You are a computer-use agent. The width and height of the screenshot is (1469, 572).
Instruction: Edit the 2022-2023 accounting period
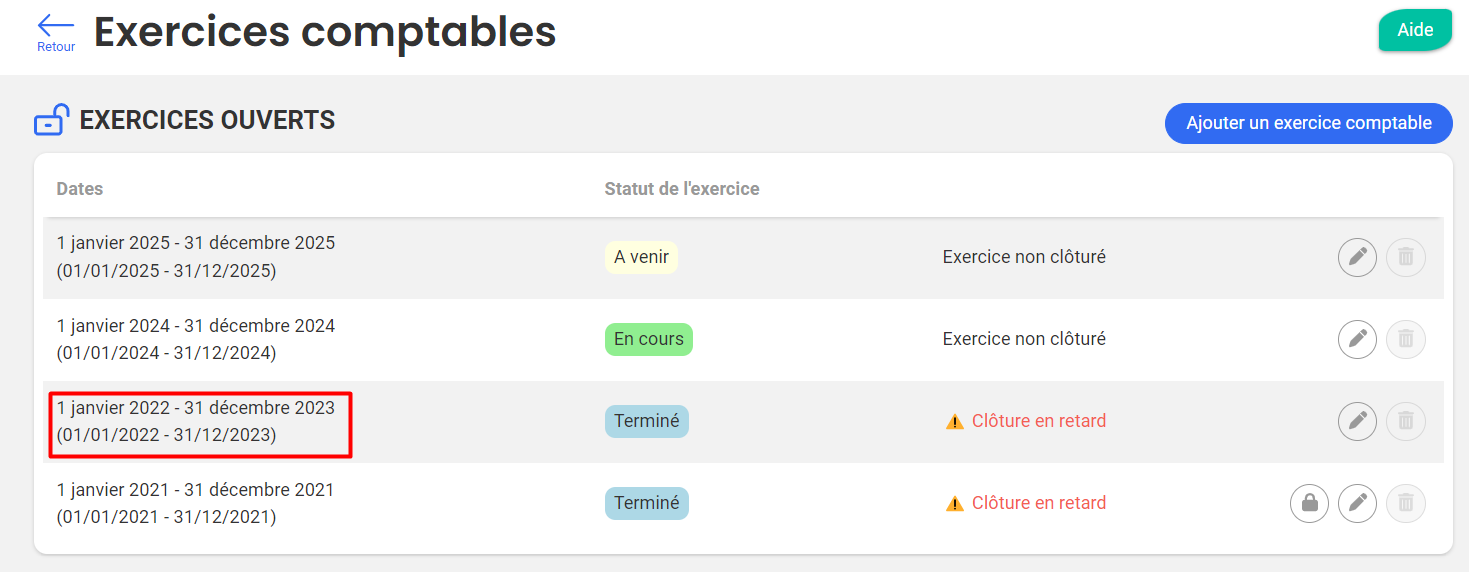pos(1357,421)
